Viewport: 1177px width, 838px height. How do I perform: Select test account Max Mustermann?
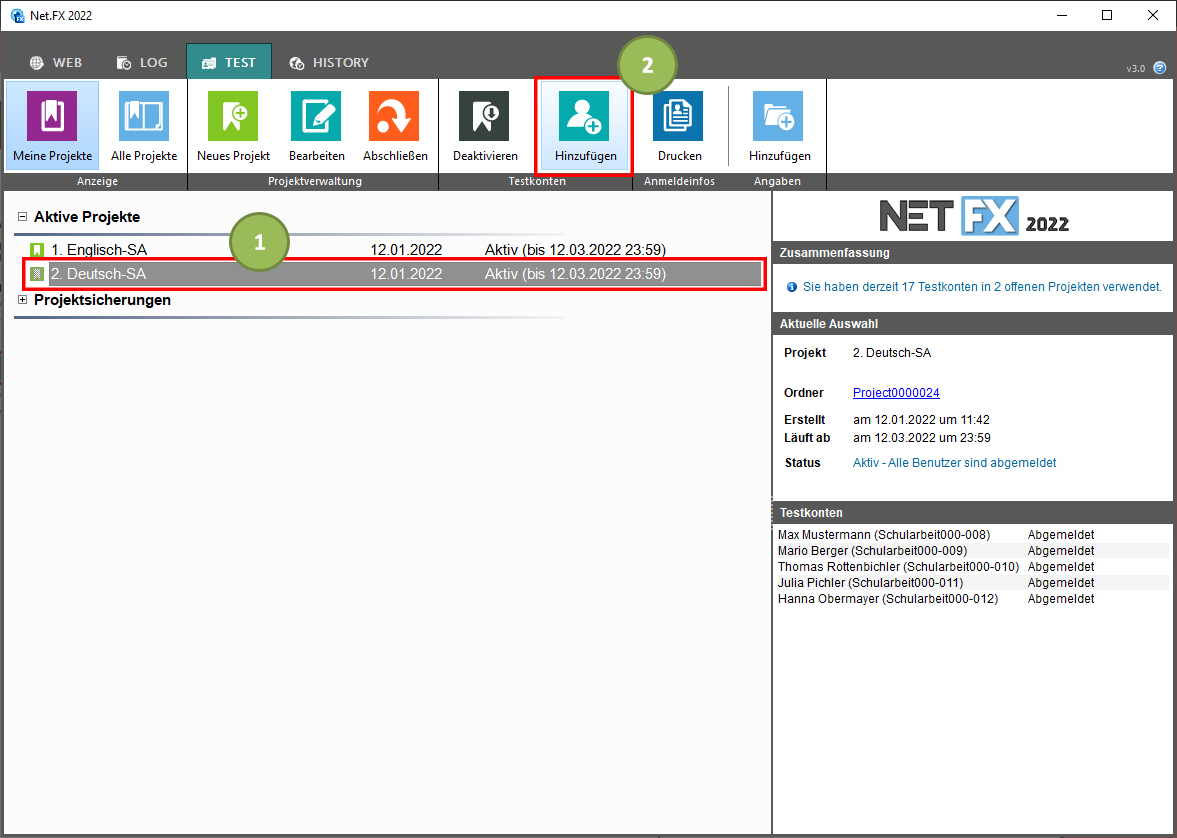[x=884, y=535]
